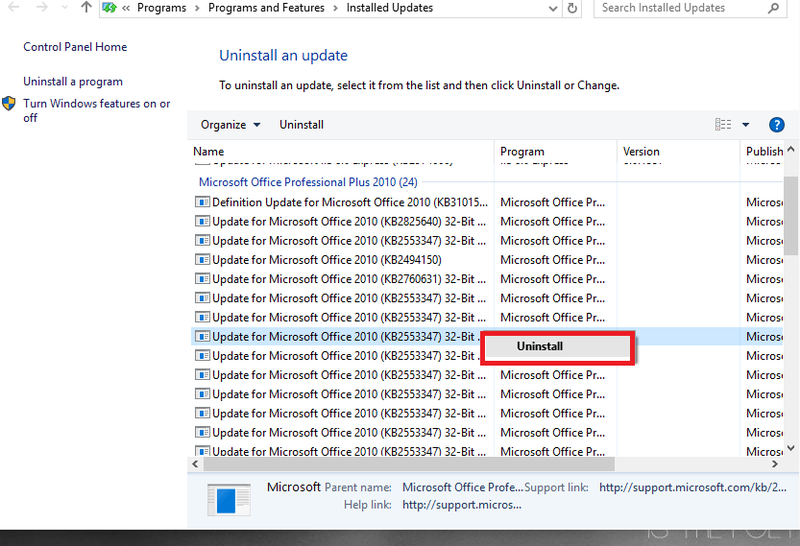800x546 pixels.
Task: Sort by the Publisher column header
Action: pos(764,152)
